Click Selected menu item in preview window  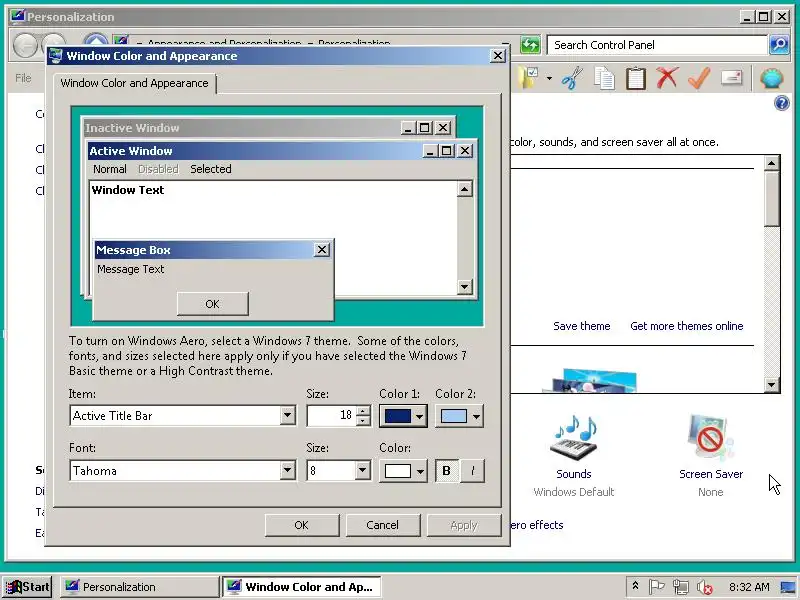(x=211, y=169)
